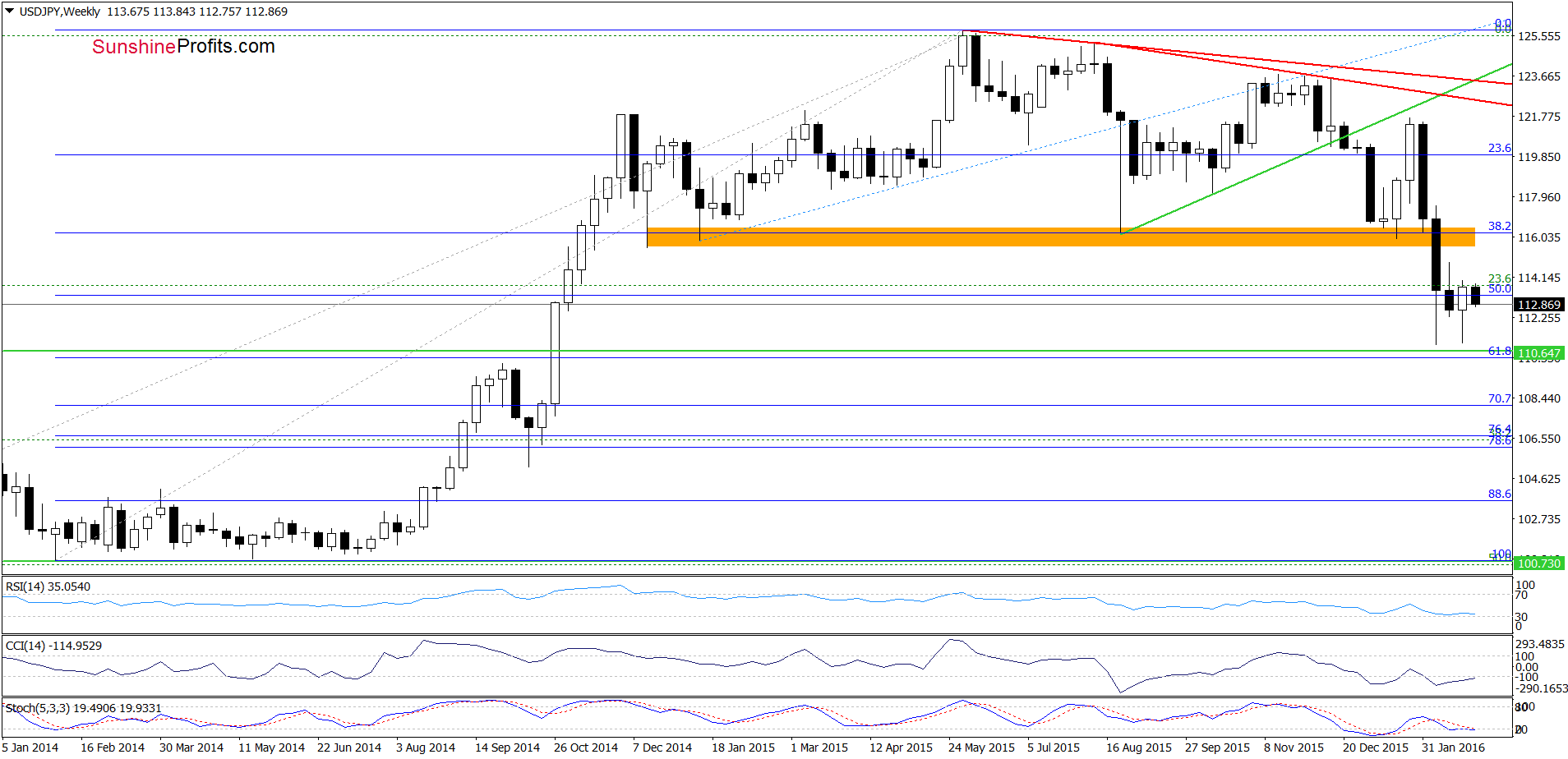This screenshot has width=1568, height=759.
Task: Click the 3 Aug 2014 date label
Action: point(426,747)
